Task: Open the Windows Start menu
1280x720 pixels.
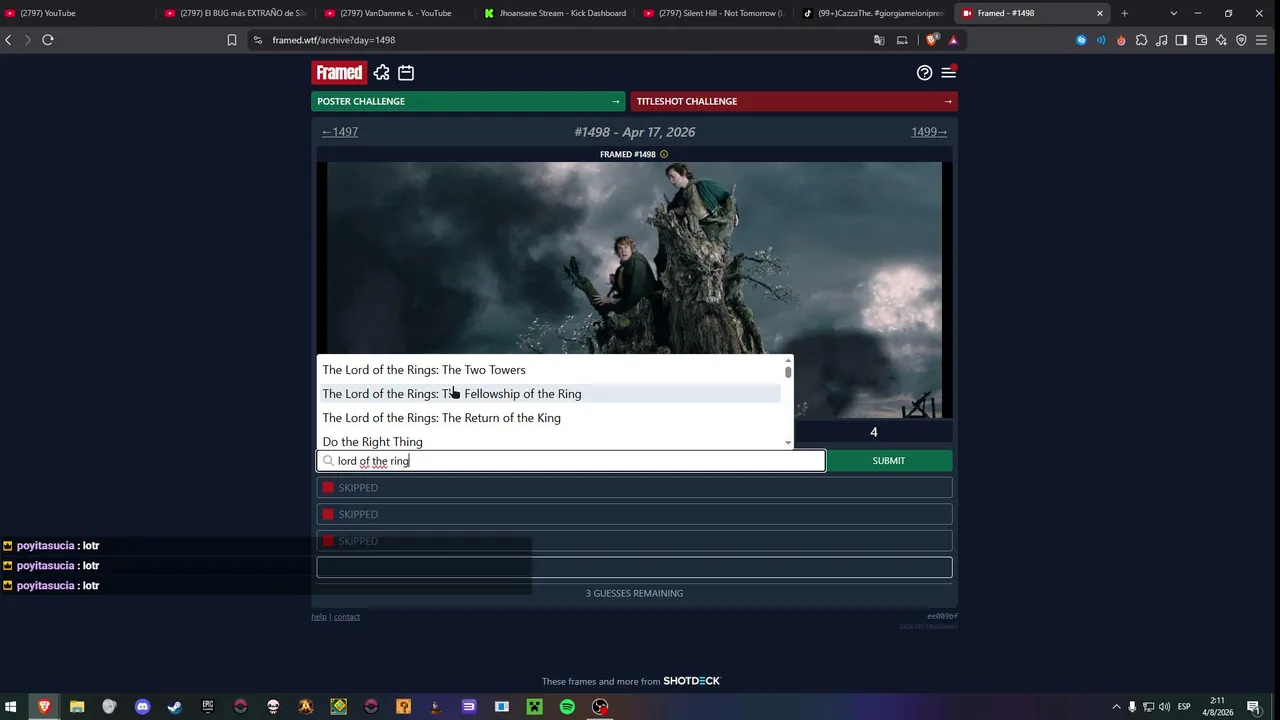Action: [x=11, y=707]
